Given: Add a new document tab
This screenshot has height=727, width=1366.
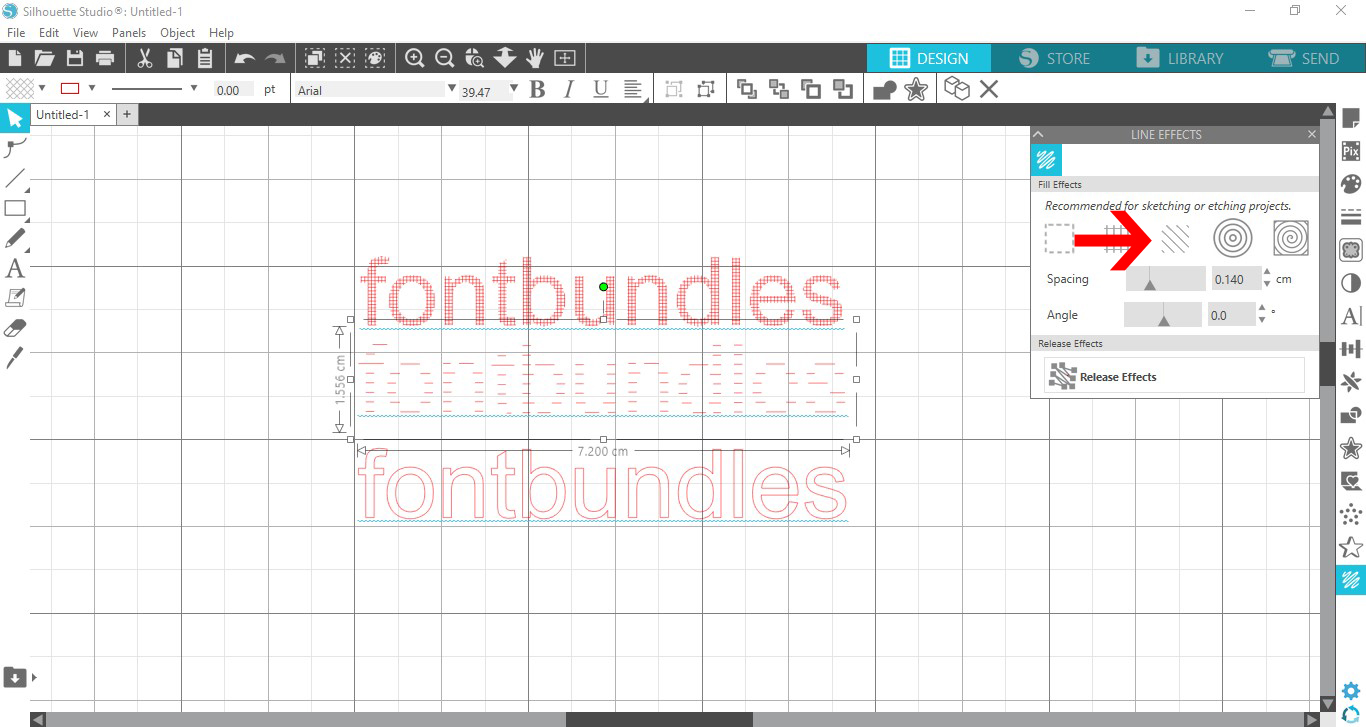Looking at the screenshot, I should tap(127, 115).
